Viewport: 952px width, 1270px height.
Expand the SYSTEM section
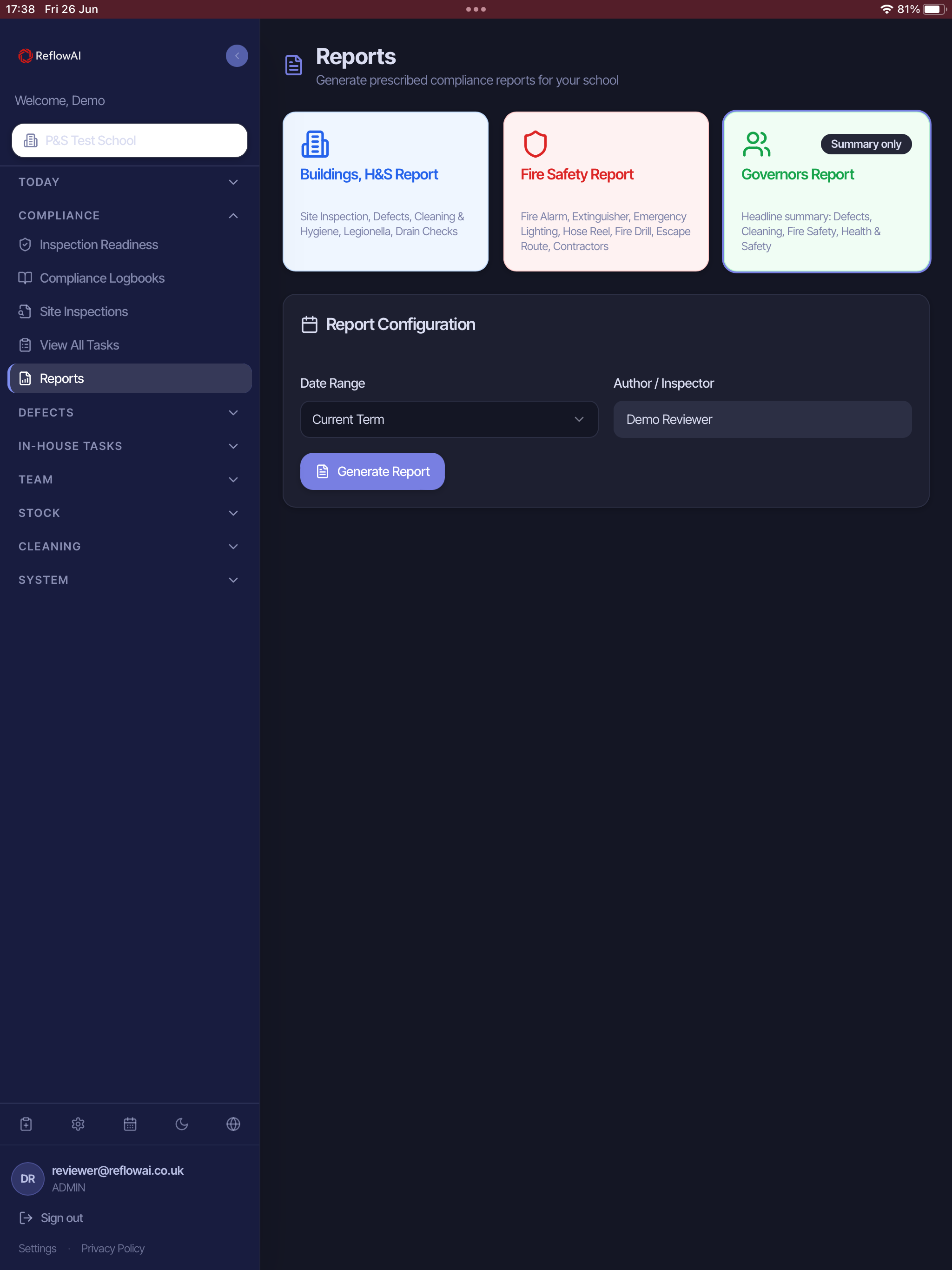point(130,580)
